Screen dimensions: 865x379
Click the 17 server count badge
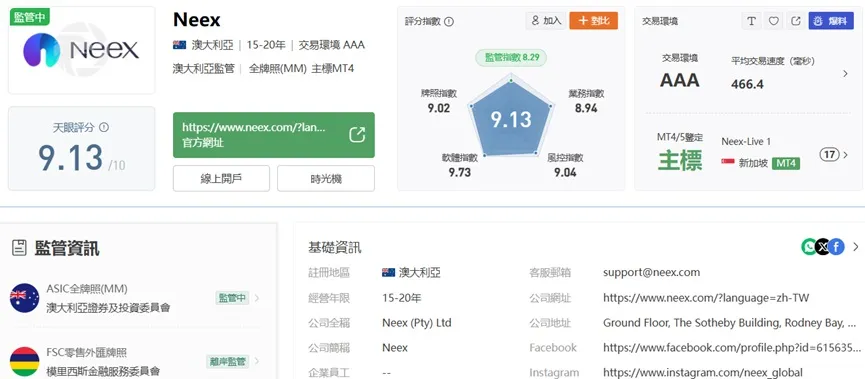pos(829,154)
